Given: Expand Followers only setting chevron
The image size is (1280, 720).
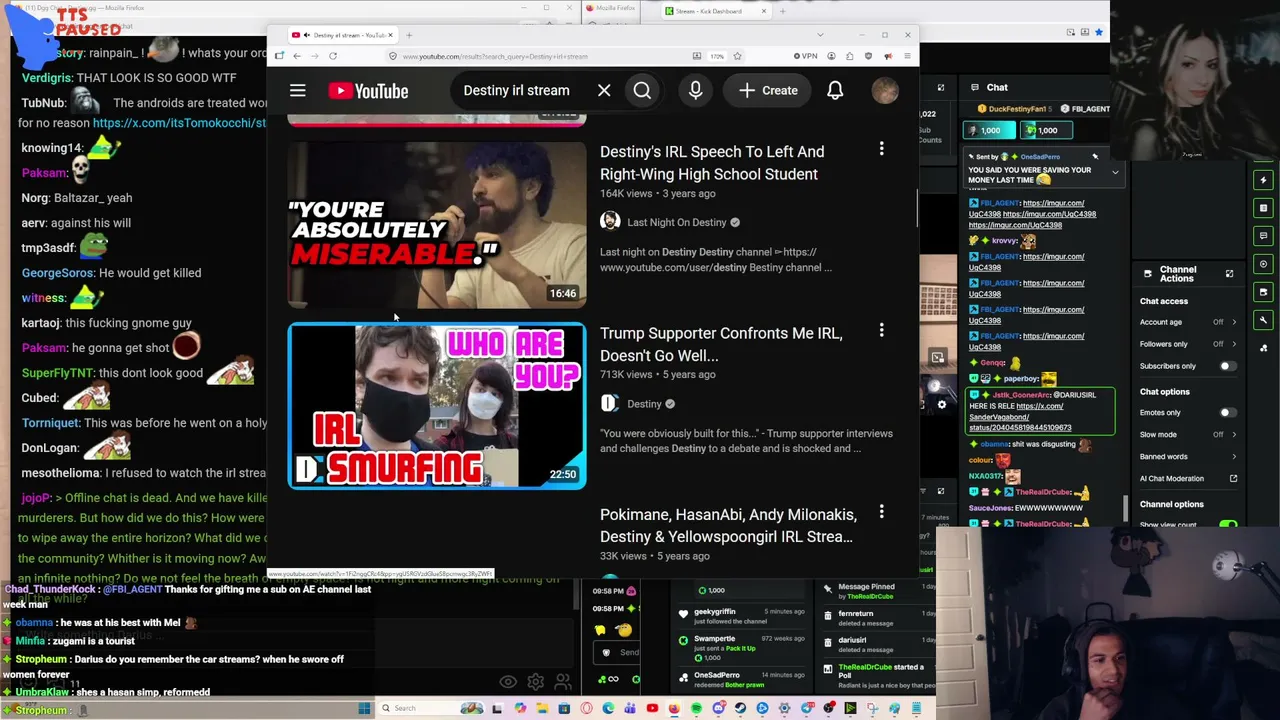Looking at the screenshot, I should point(1234,344).
